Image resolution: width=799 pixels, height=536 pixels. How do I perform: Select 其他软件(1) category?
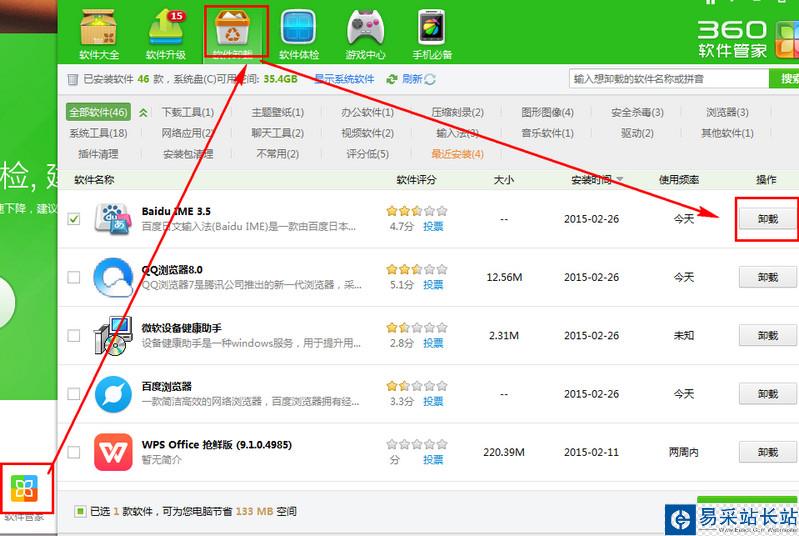(727, 133)
